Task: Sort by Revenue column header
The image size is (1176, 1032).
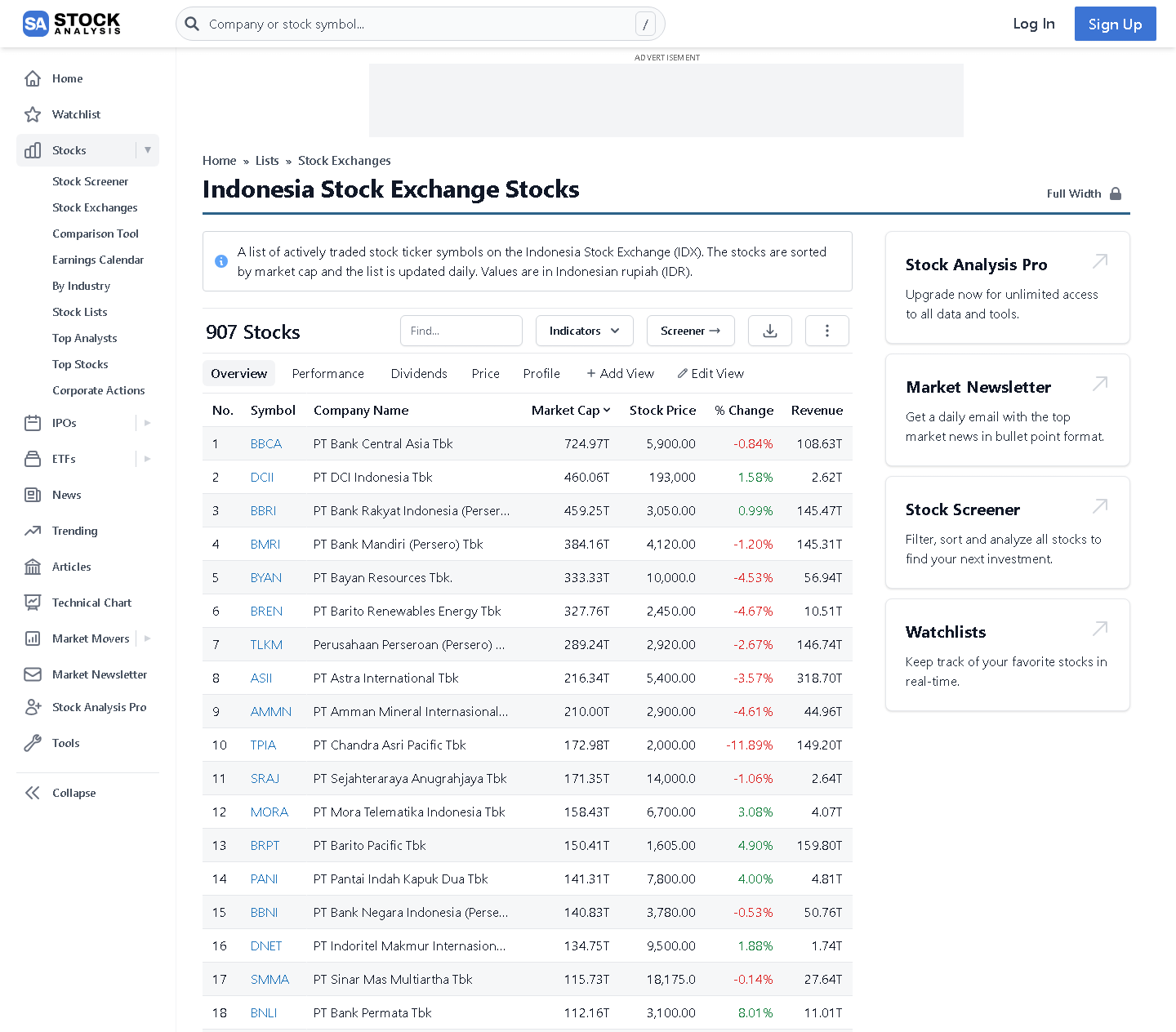Action: click(x=817, y=410)
